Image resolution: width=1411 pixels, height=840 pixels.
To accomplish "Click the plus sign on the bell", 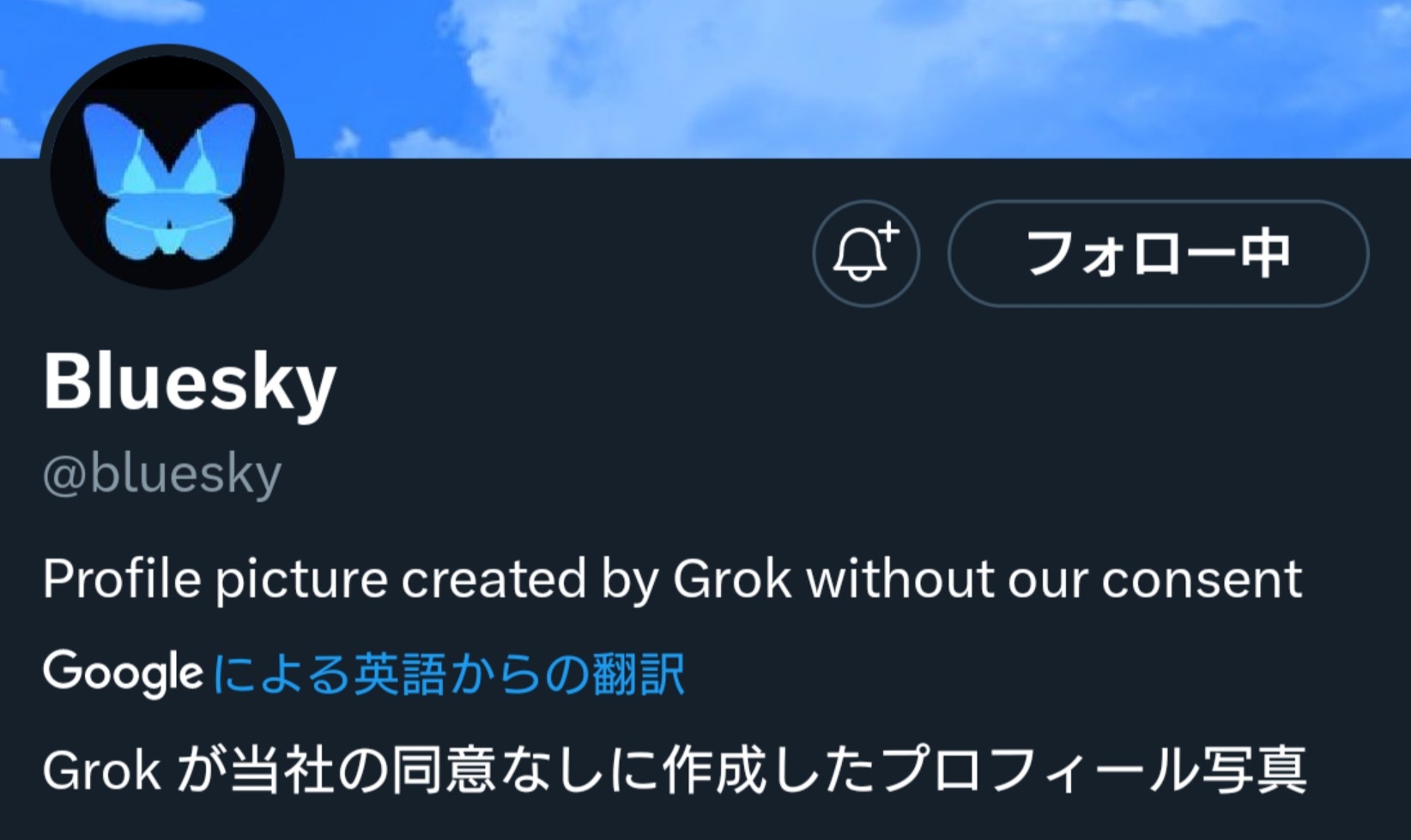I will click(x=889, y=230).
